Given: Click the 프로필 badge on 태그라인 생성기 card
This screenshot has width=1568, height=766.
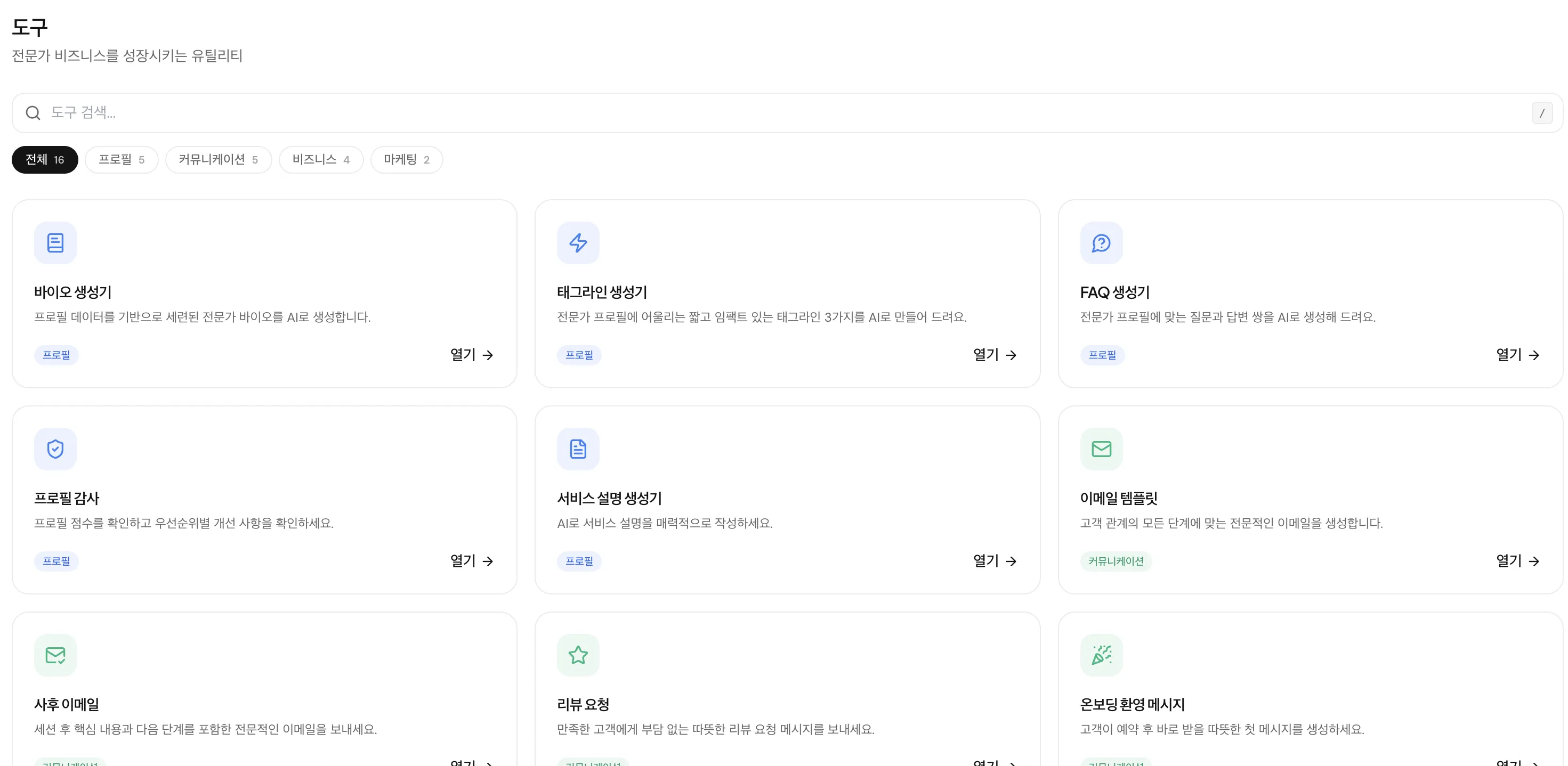Looking at the screenshot, I should [x=579, y=355].
